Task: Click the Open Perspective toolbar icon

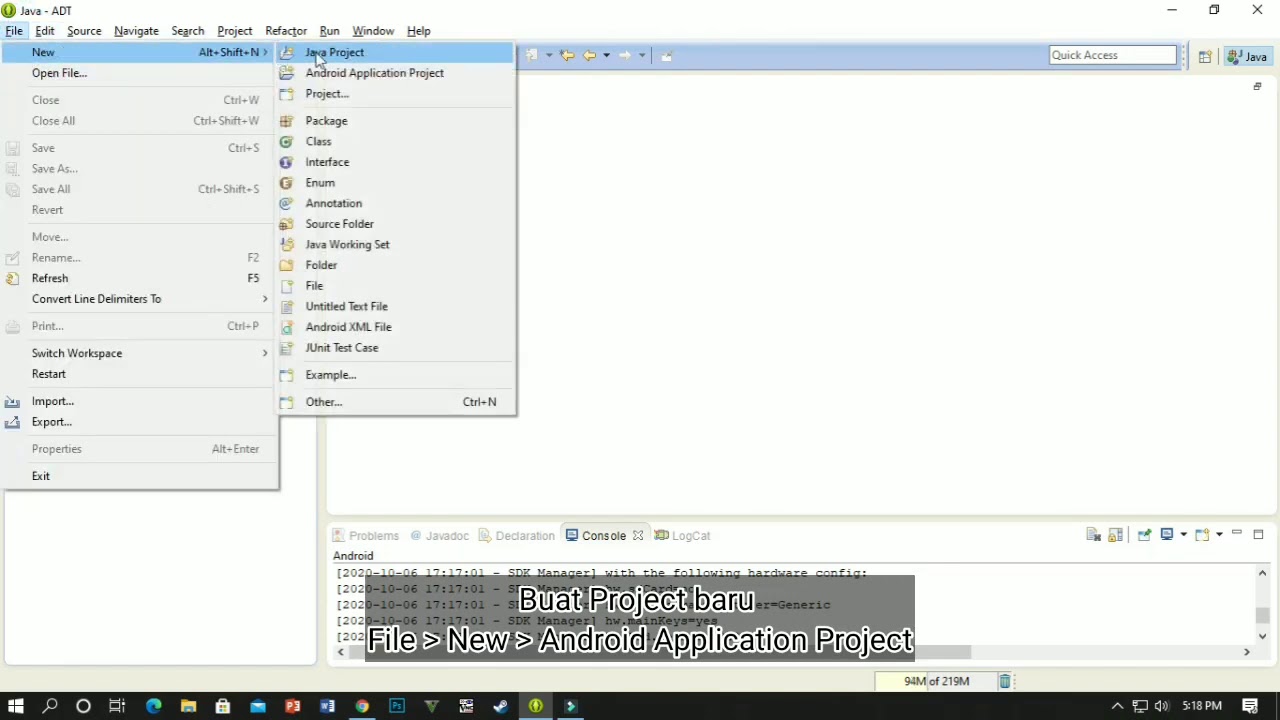Action: [1205, 57]
